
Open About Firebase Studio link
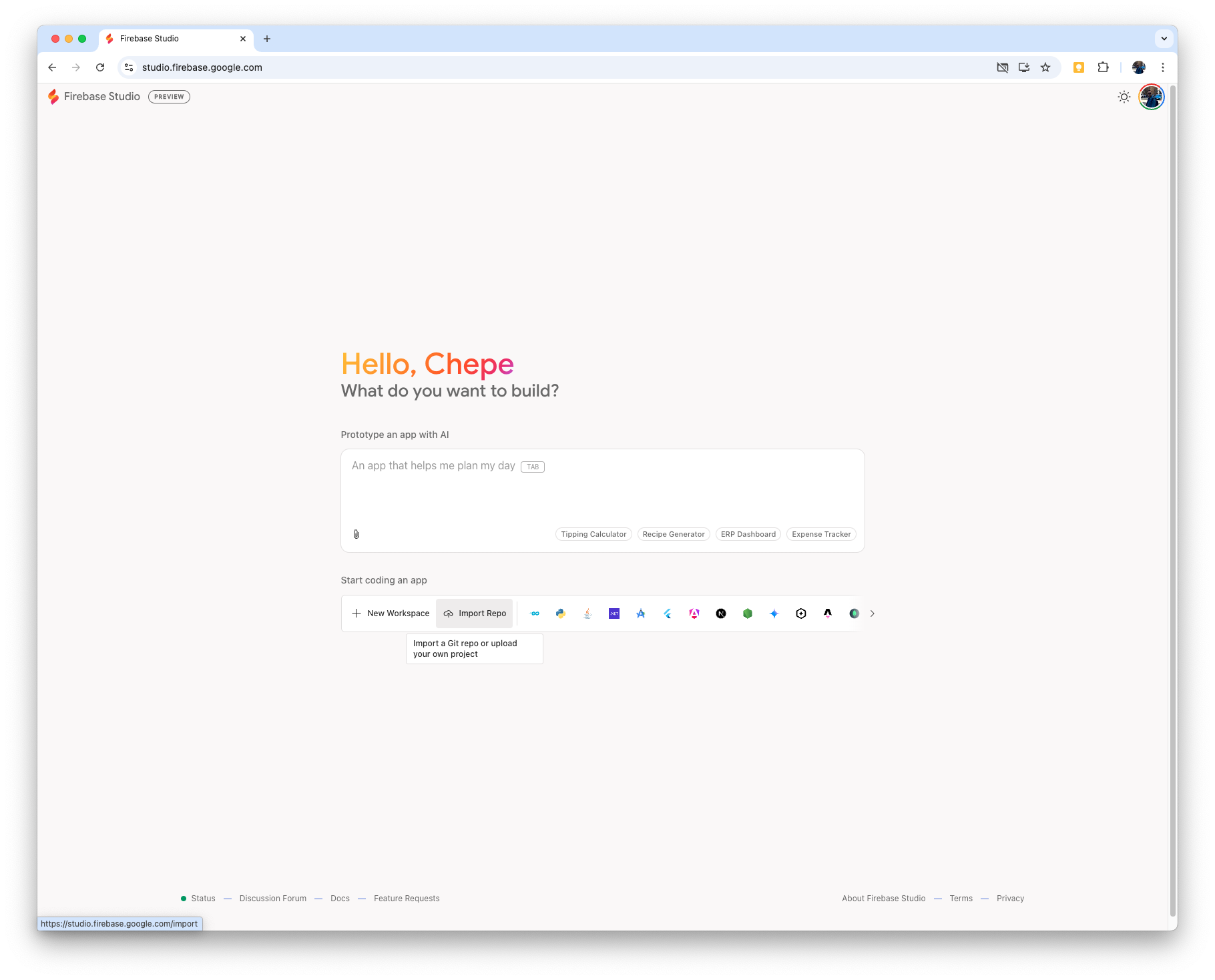click(884, 899)
